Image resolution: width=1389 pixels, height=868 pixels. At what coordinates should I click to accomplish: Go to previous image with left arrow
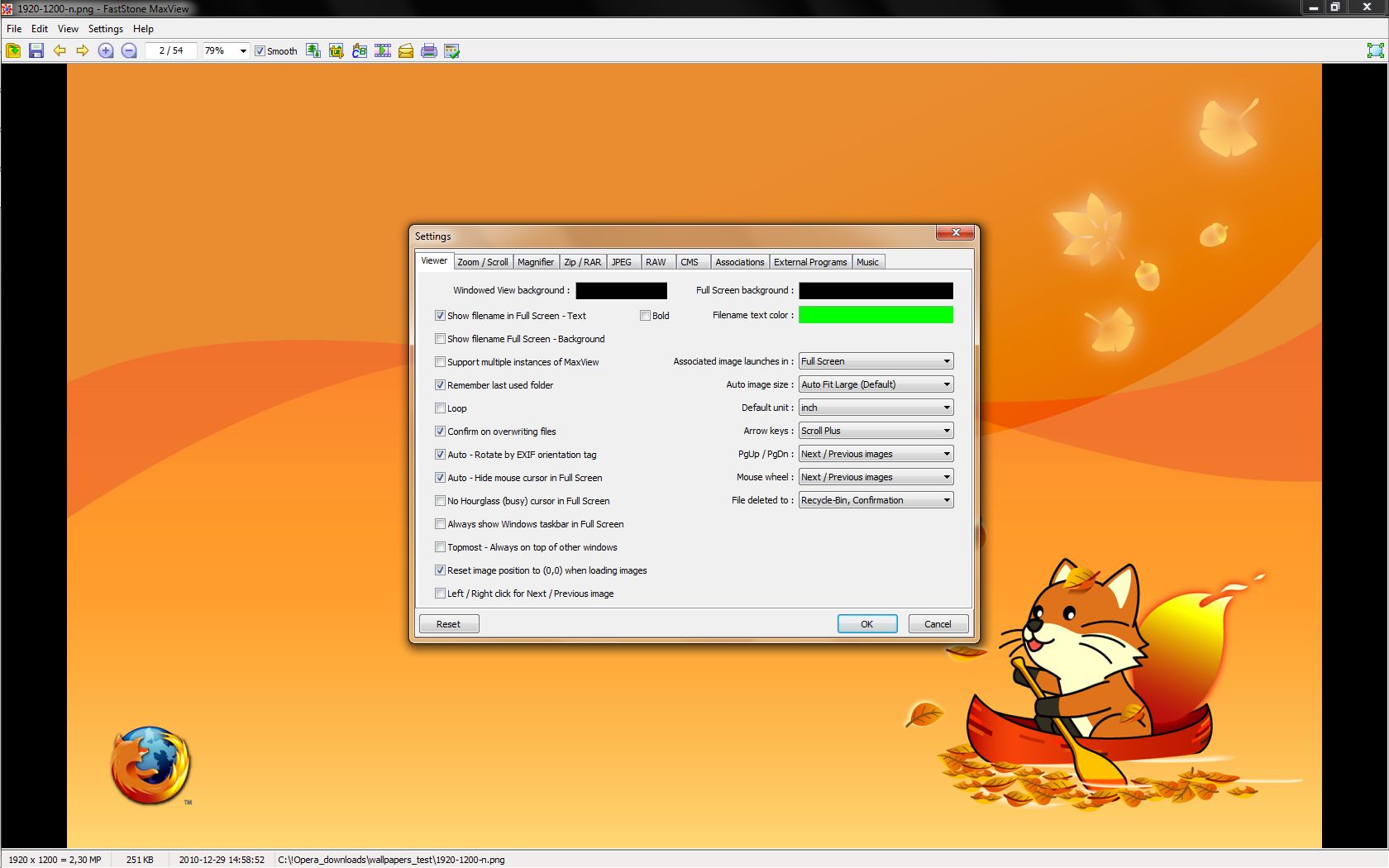point(60,50)
